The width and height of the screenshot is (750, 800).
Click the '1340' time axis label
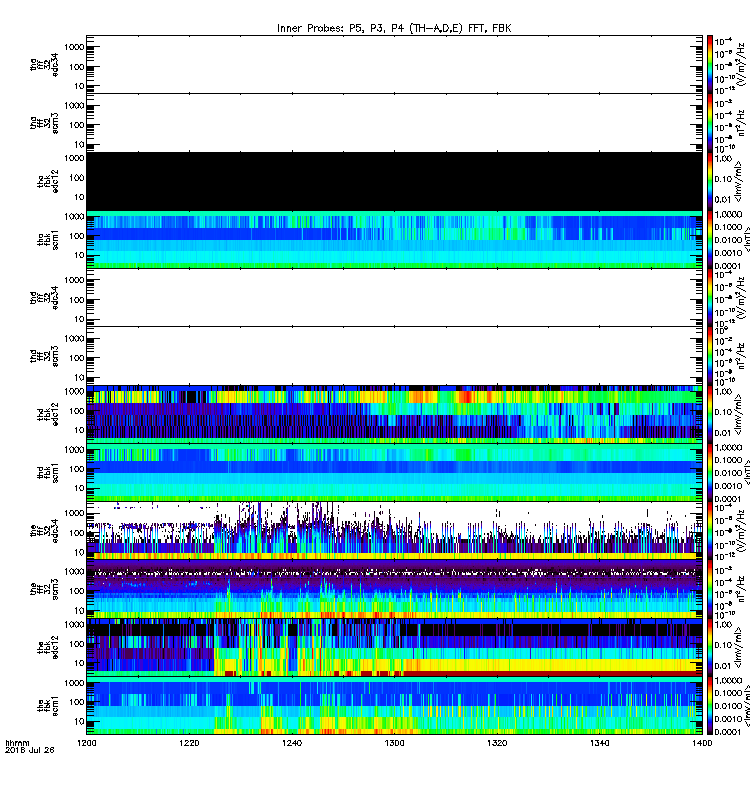(599, 743)
